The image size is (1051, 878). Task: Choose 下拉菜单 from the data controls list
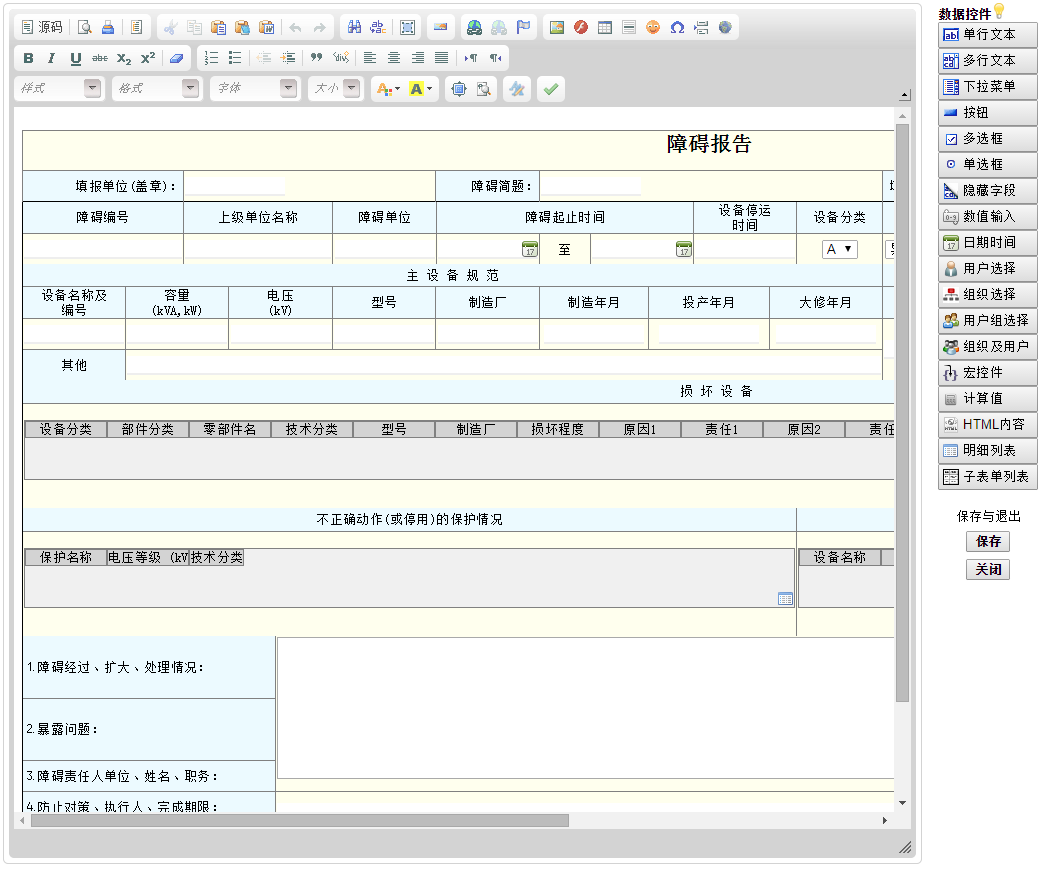(987, 87)
